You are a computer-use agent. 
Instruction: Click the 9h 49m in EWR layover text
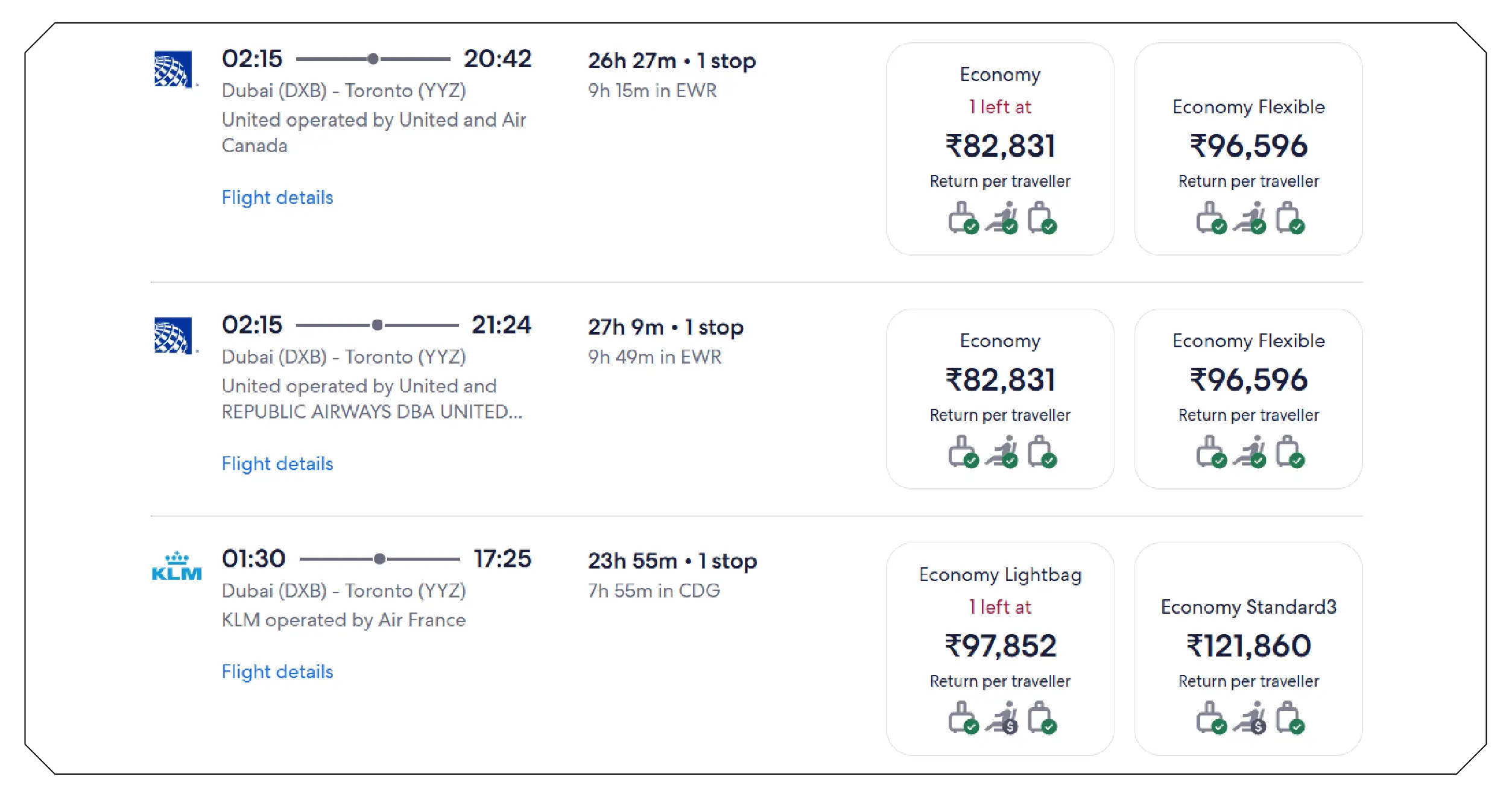(654, 357)
